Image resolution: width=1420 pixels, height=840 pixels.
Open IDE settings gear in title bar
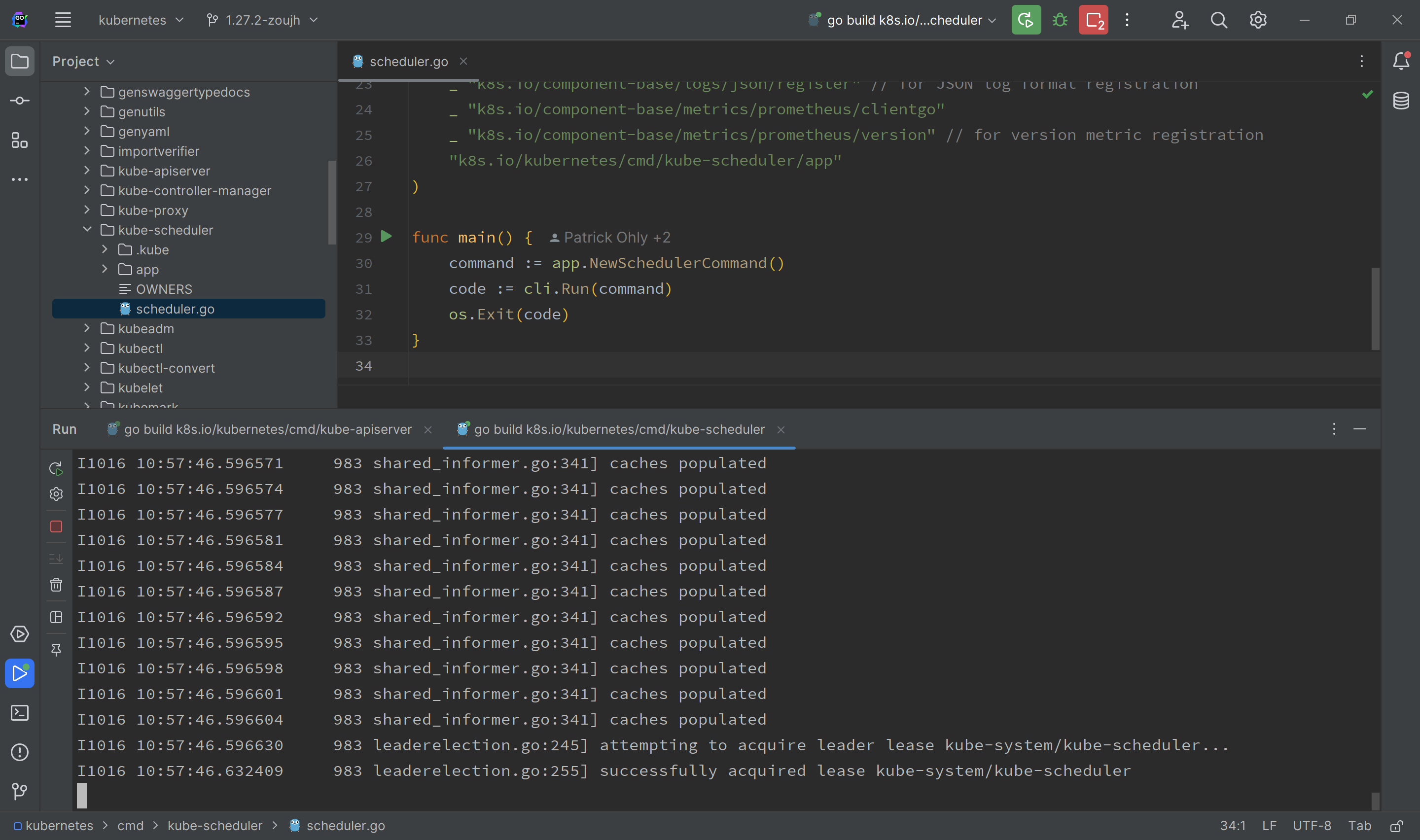point(1258,20)
